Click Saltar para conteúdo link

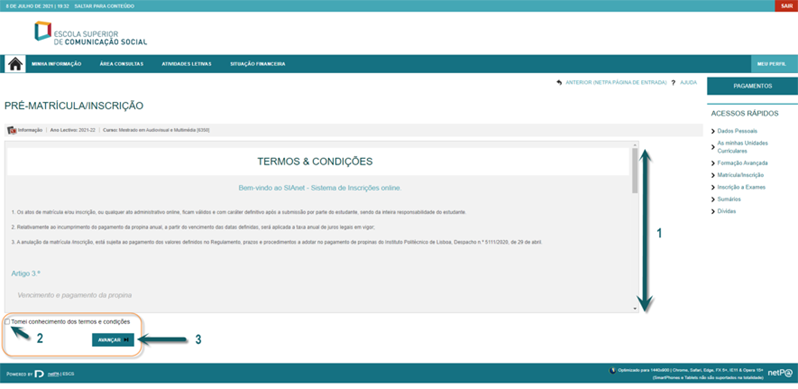tap(104, 6)
